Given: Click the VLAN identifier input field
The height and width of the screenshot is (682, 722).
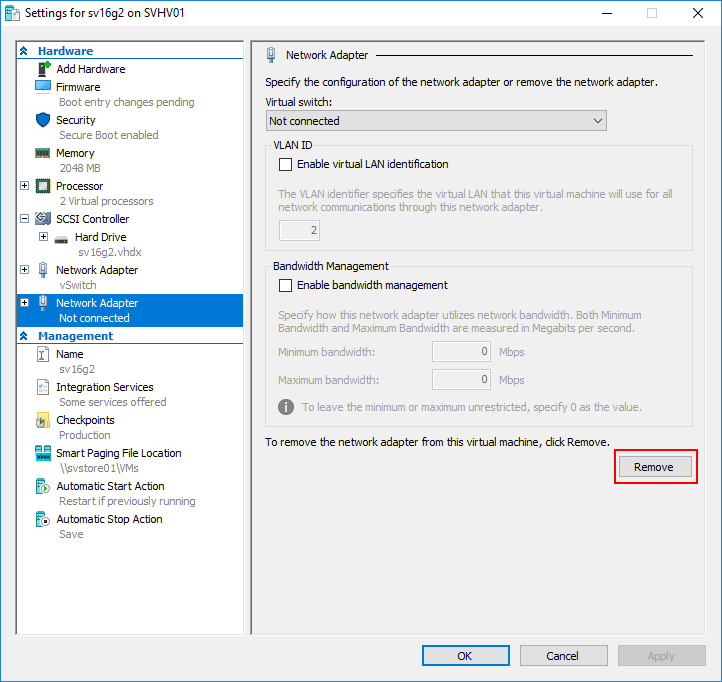Looking at the screenshot, I should point(299,230).
